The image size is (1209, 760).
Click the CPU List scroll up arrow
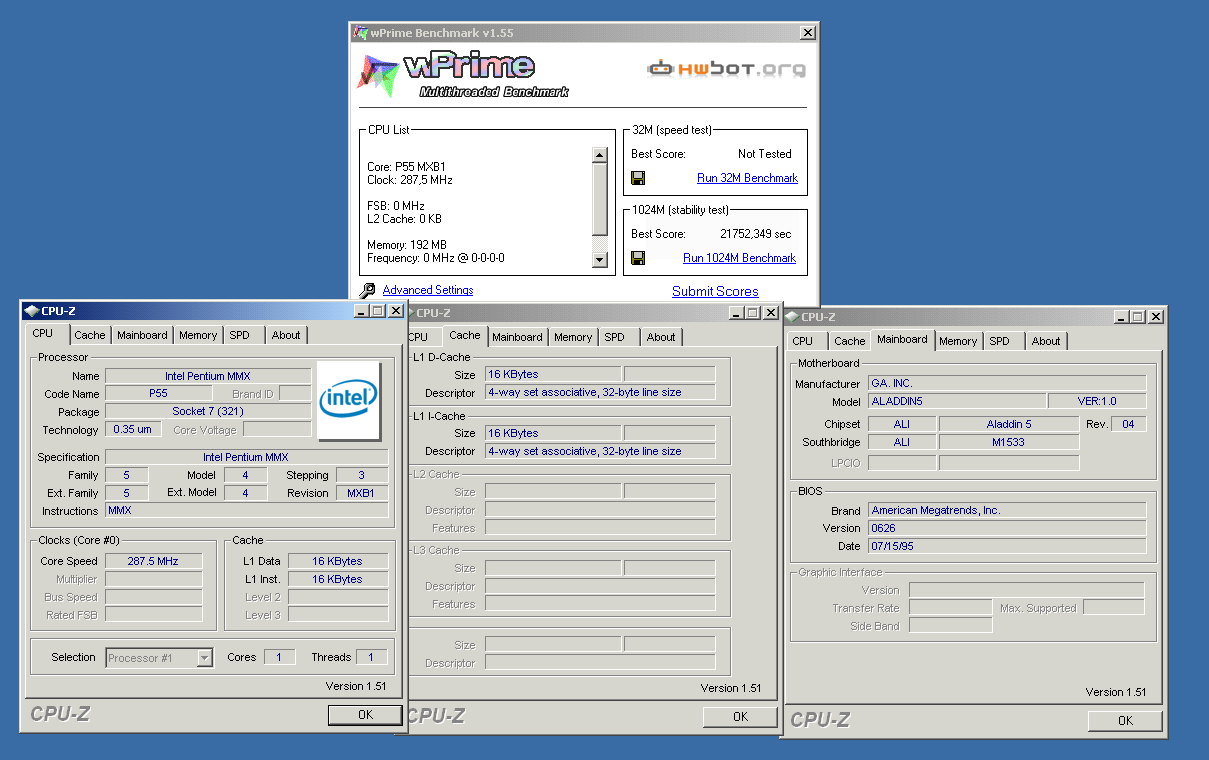point(600,155)
